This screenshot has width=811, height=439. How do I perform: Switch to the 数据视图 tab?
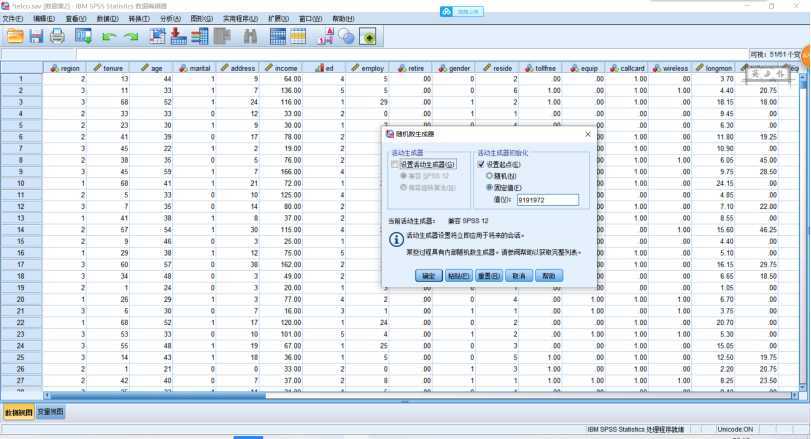click(x=19, y=412)
